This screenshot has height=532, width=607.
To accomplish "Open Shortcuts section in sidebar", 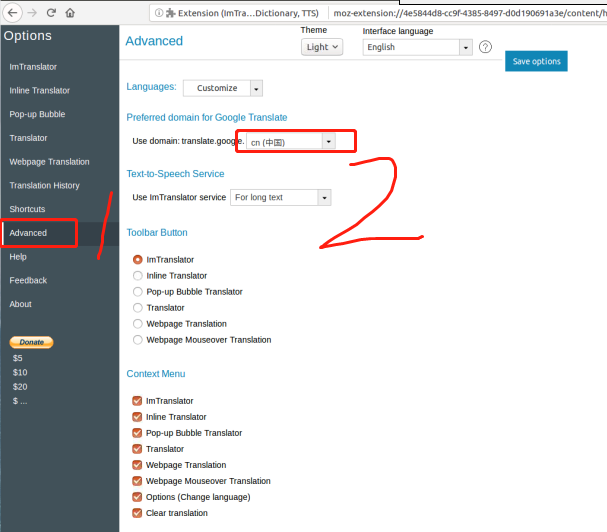I will coord(27,209).
